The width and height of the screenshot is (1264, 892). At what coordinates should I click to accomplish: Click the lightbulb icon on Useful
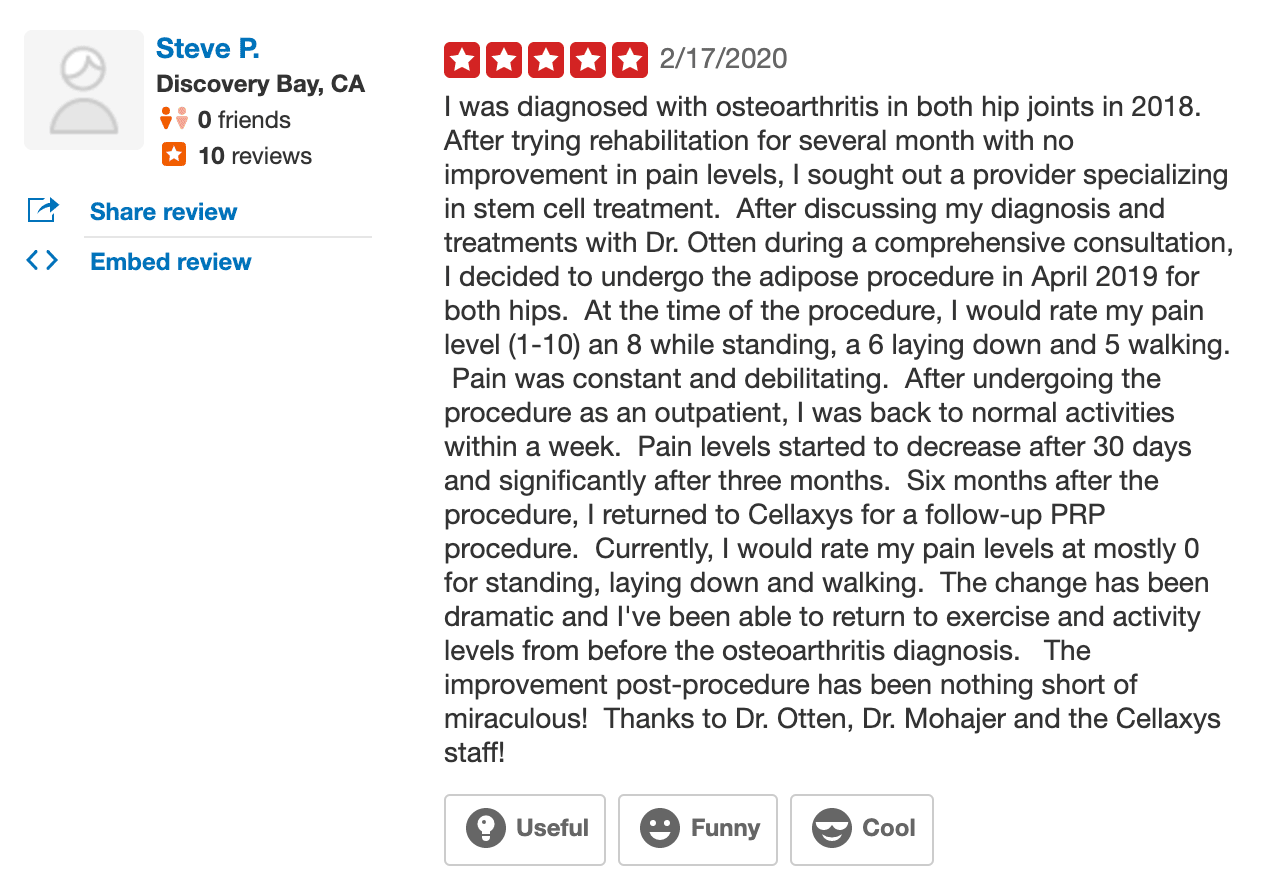click(485, 828)
